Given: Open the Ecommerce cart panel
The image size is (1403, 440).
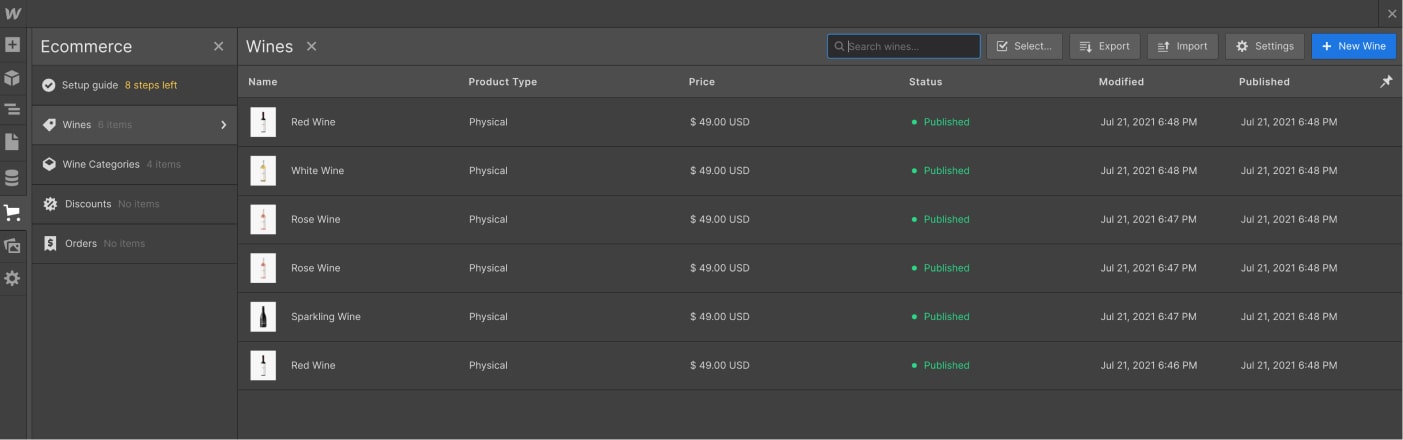Looking at the screenshot, I should (12, 213).
